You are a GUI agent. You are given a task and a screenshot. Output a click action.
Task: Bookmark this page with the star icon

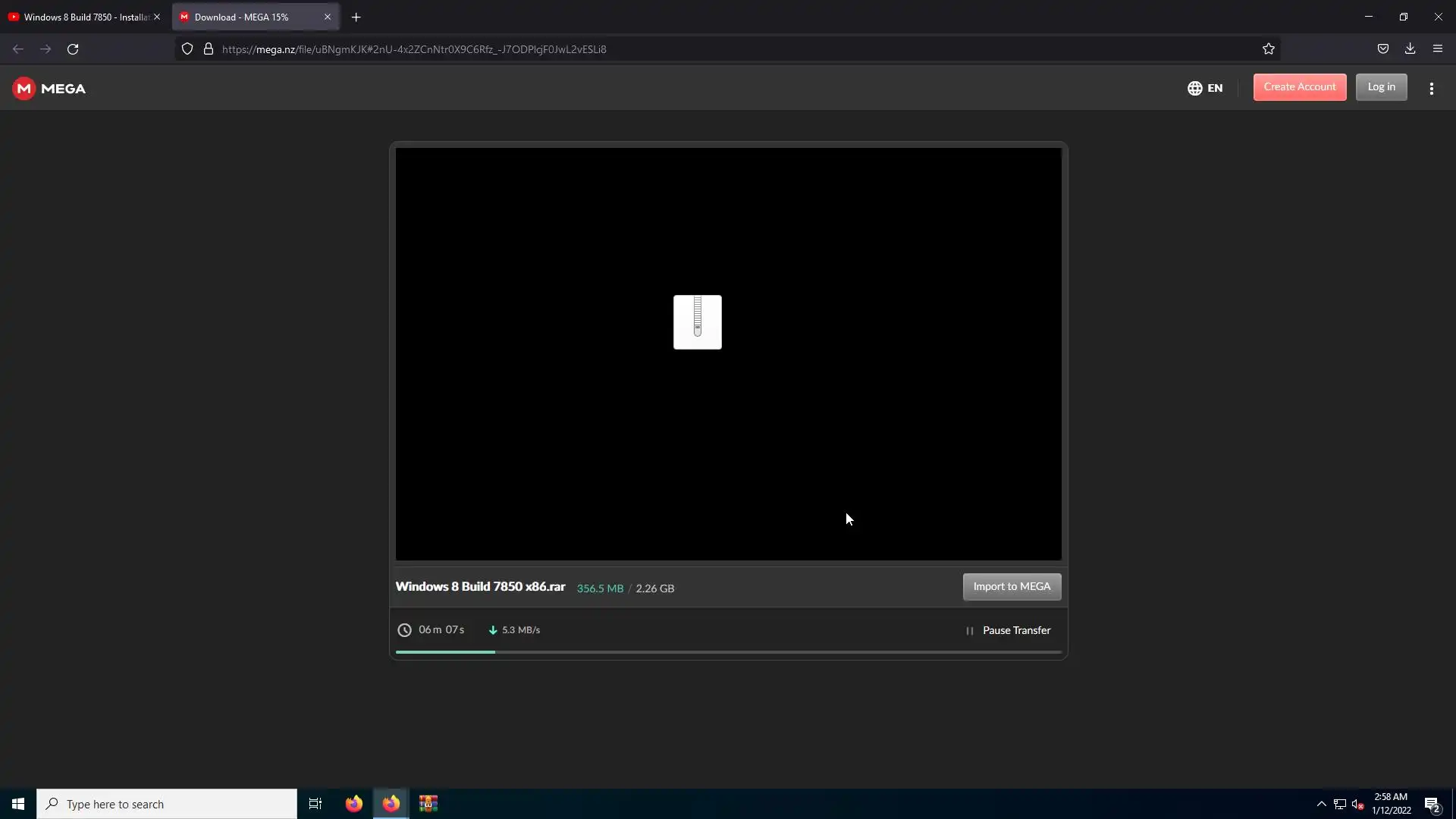pos(1269,49)
